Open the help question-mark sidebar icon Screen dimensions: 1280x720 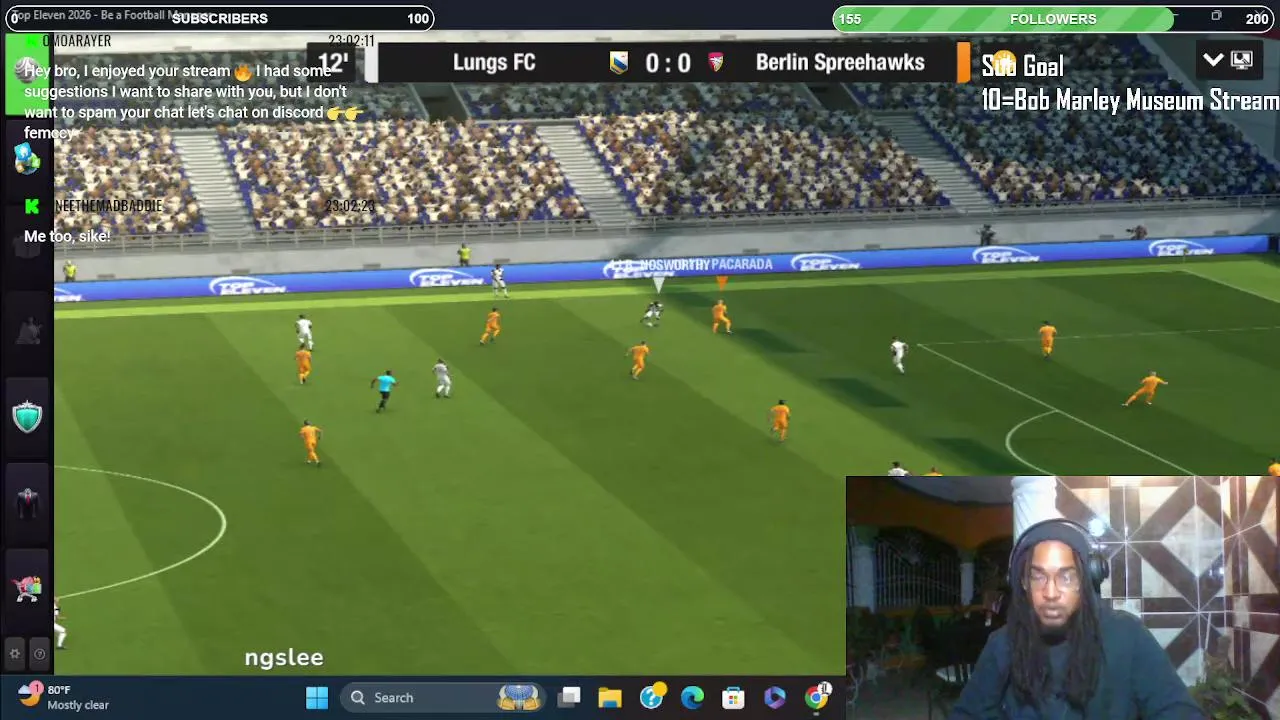pos(39,654)
